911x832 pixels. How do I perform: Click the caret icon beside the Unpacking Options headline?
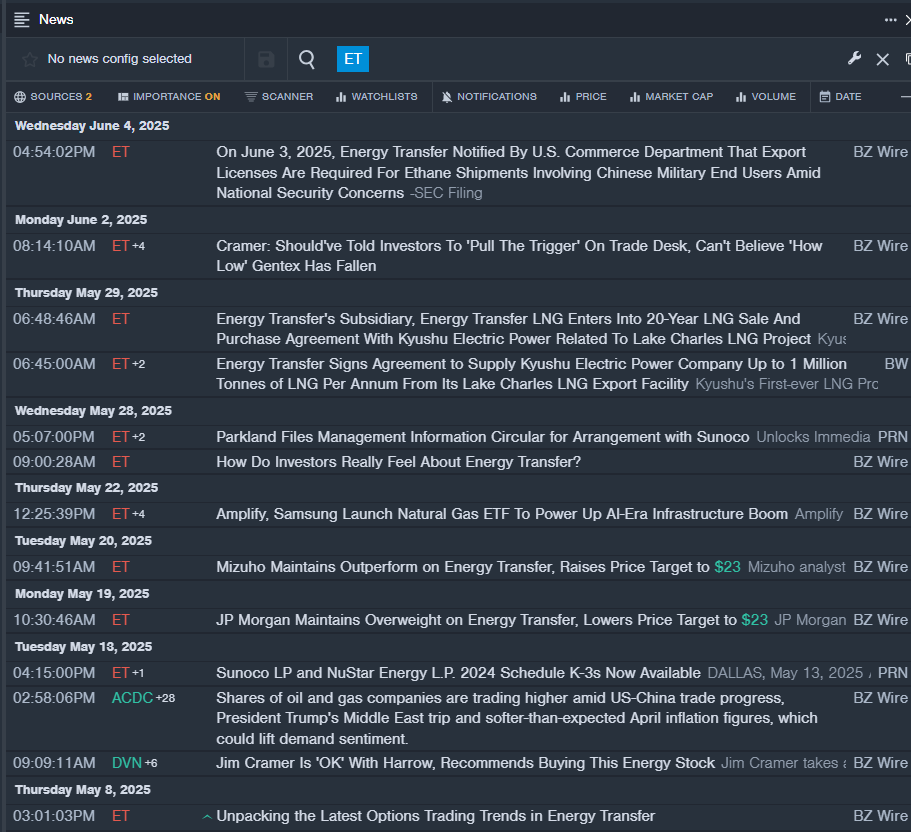coord(206,816)
